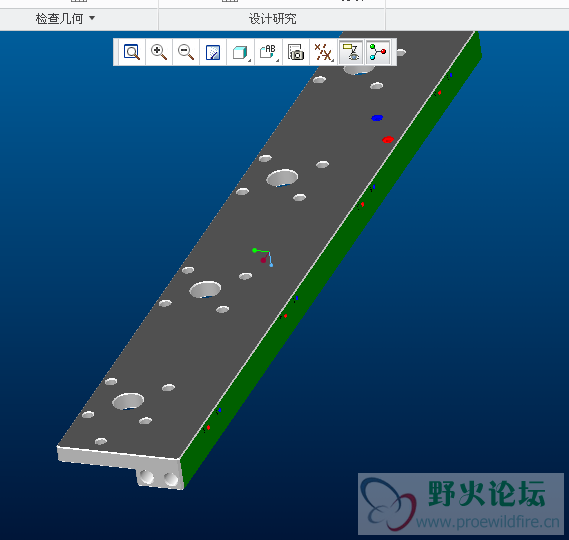Screen dimensions: 569x540
Task: Pick the large hole nearest the front end
Action: pos(128,401)
